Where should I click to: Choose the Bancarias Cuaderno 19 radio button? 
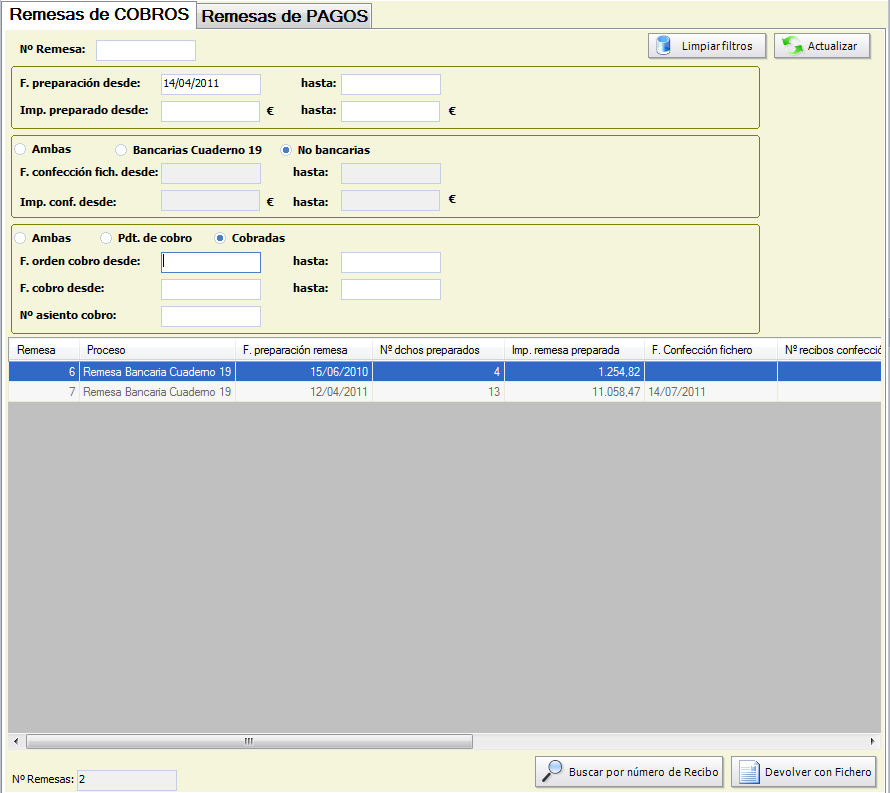coord(120,150)
